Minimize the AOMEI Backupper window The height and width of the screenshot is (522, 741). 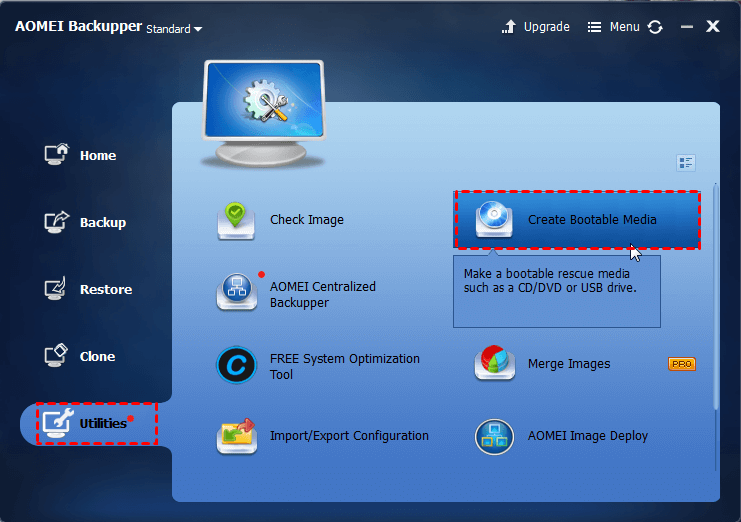pyautogui.click(x=687, y=27)
